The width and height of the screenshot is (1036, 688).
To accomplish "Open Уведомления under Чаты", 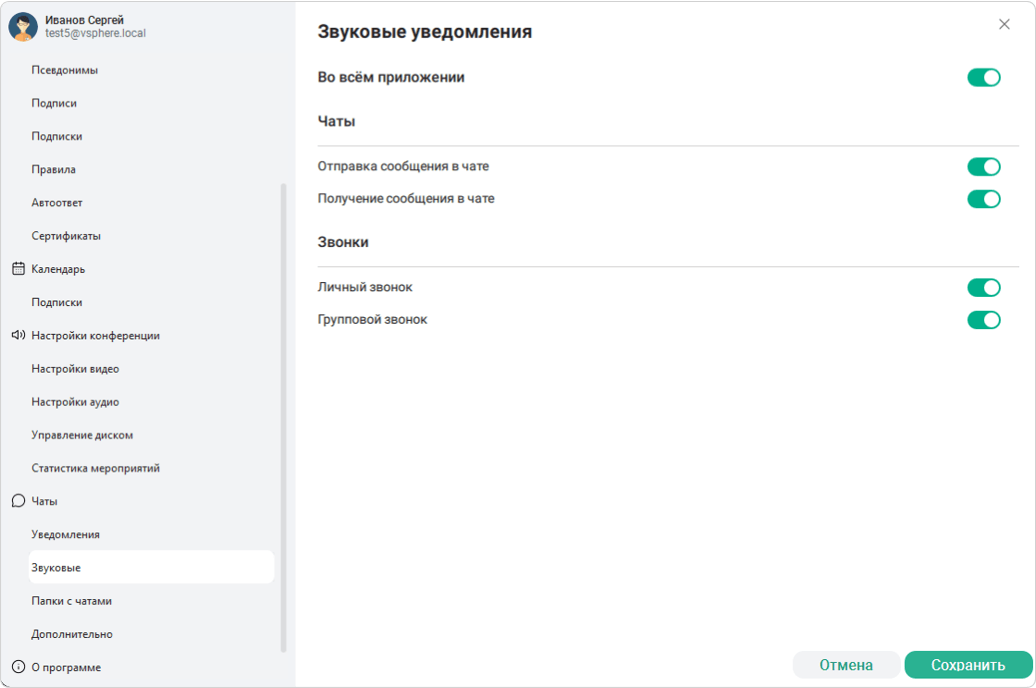I will point(65,535).
